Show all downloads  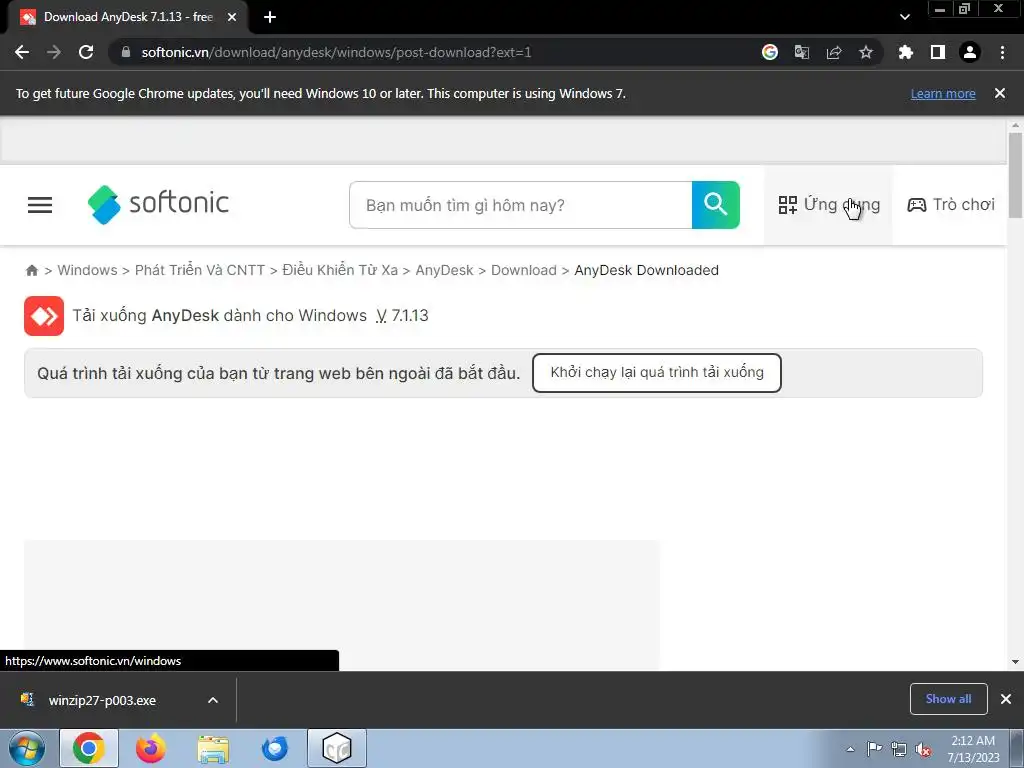coord(948,699)
